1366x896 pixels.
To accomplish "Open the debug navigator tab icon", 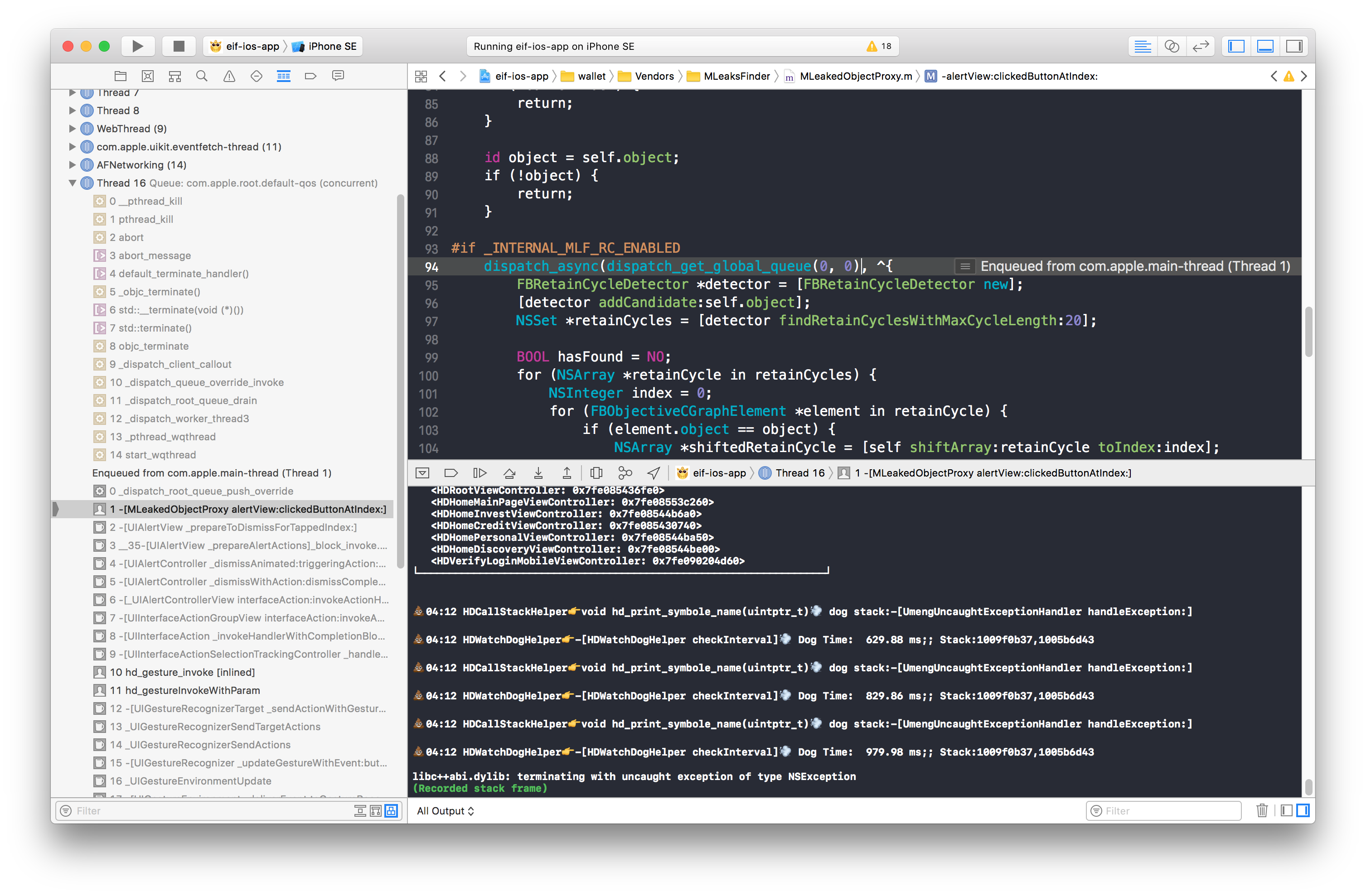I will (x=284, y=76).
